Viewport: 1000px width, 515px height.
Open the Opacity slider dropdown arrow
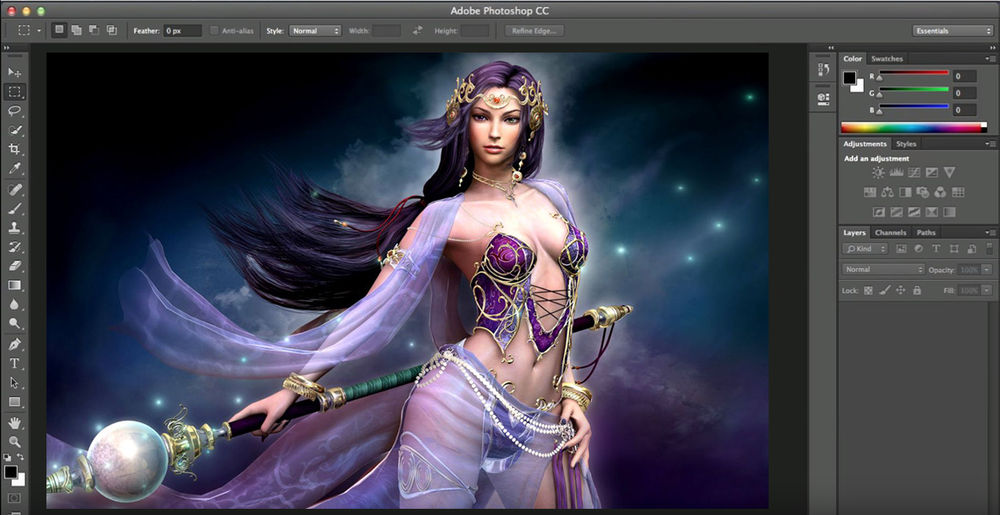pos(987,270)
